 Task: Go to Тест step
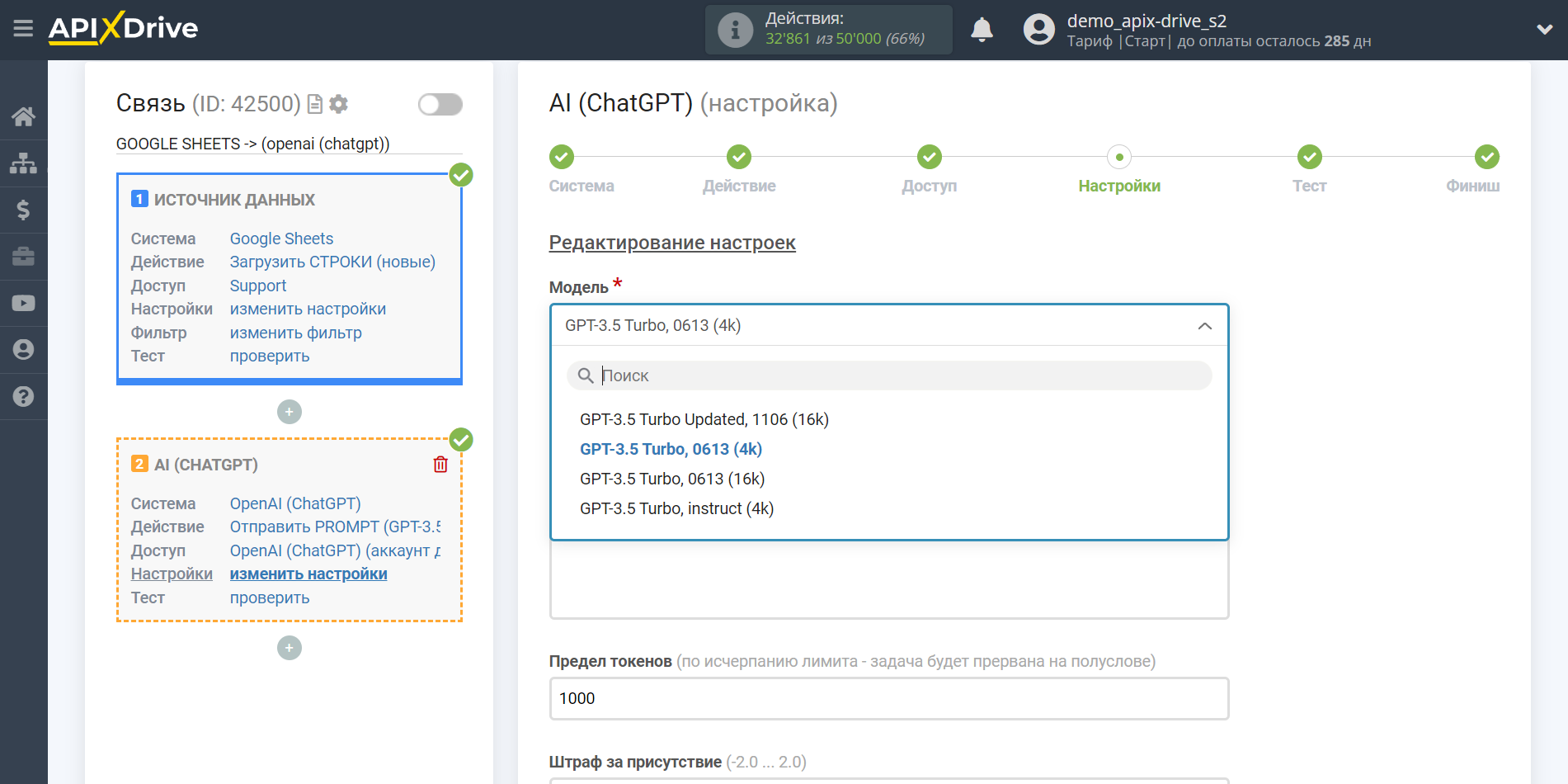[x=1310, y=157]
